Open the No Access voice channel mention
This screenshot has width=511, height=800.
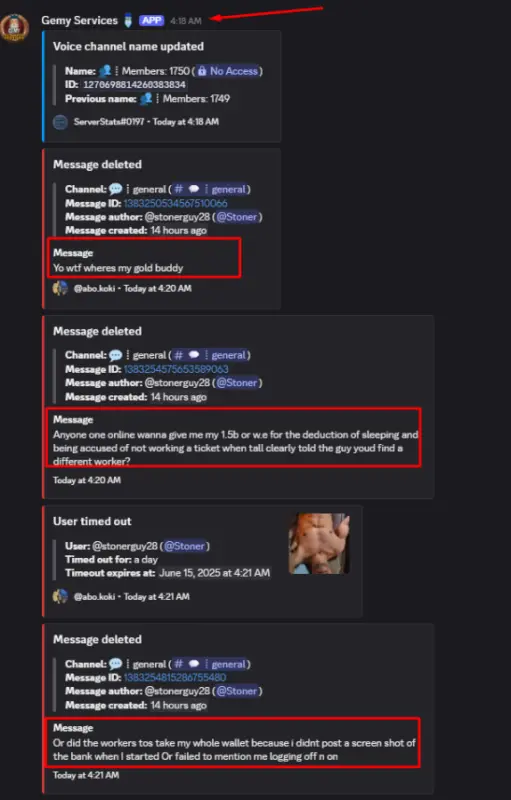[x=227, y=71]
